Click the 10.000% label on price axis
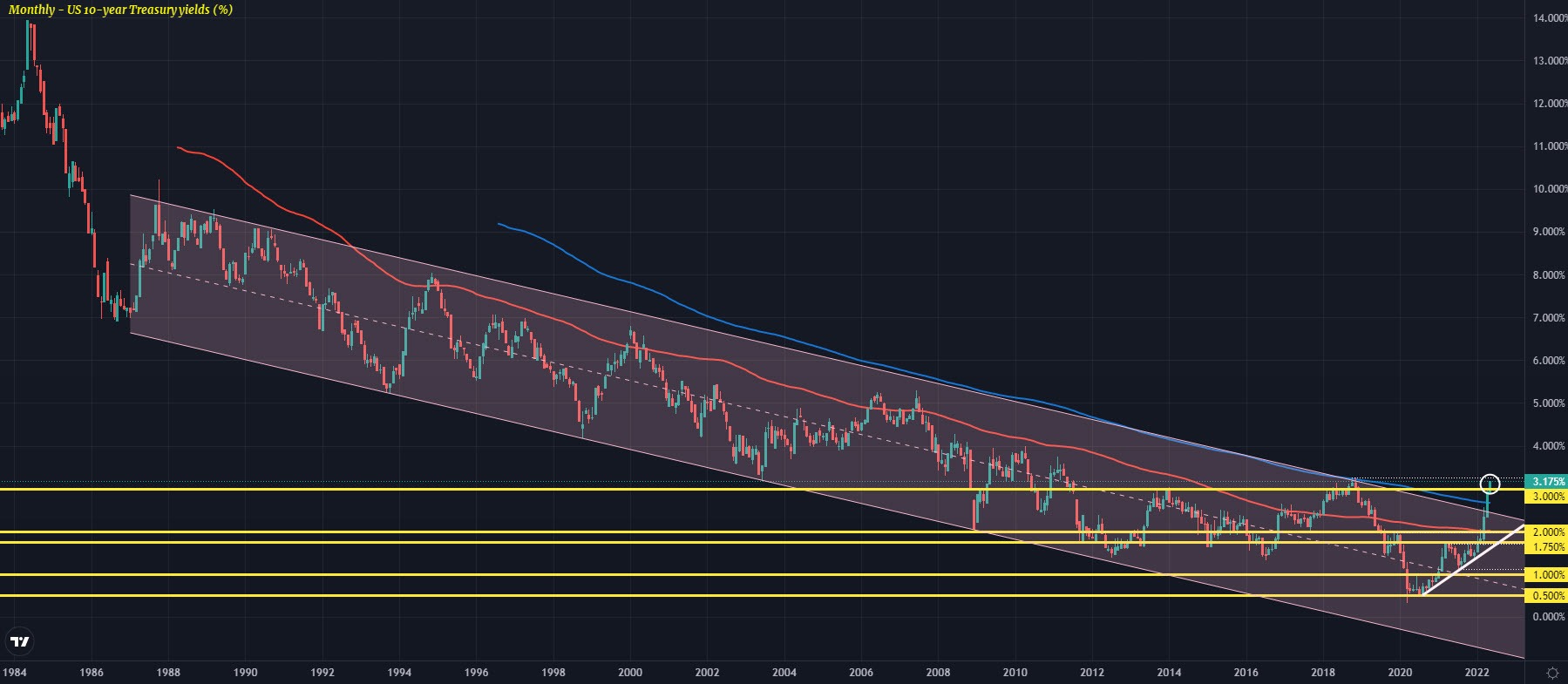 coord(1548,189)
